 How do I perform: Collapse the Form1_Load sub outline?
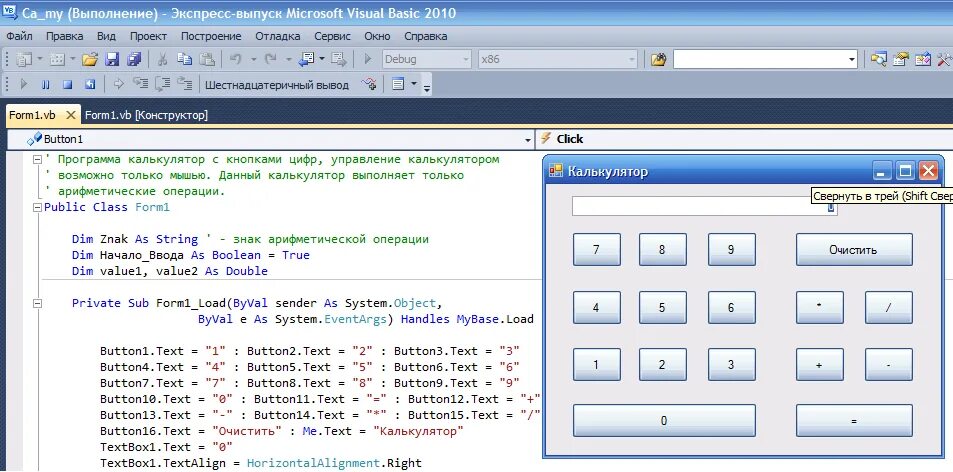37,303
